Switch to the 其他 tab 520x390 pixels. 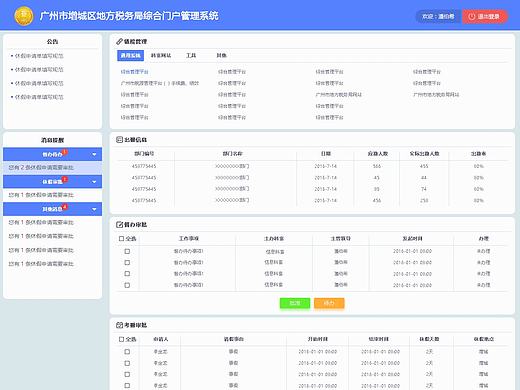click(x=222, y=55)
